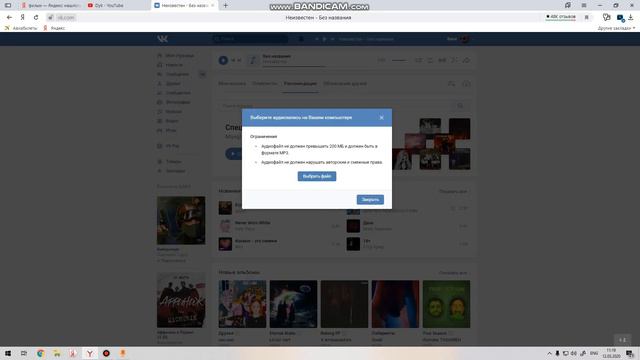This screenshot has height=360, width=640.
Task: Open Новости in the left sidebar
Action: click(170, 65)
